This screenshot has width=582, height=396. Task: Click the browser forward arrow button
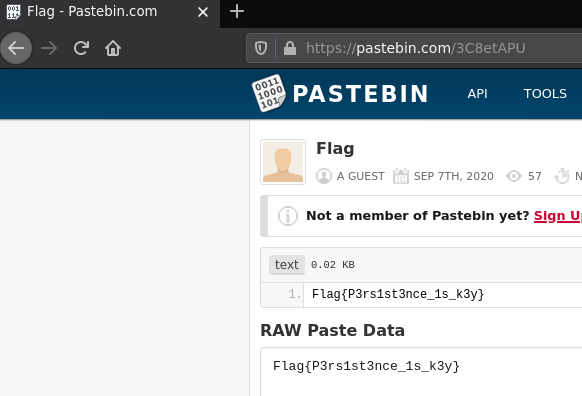pyautogui.click(x=49, y=48)
